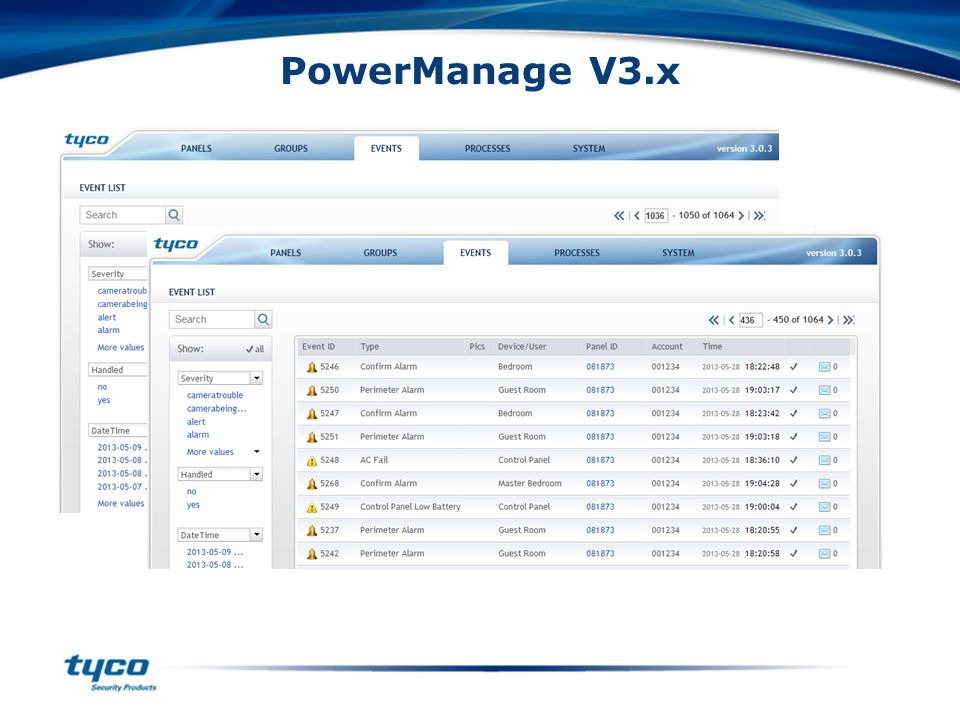The image size is (960, 720).
Task: Go to next page in back window
Action: (x=741, y=216)
